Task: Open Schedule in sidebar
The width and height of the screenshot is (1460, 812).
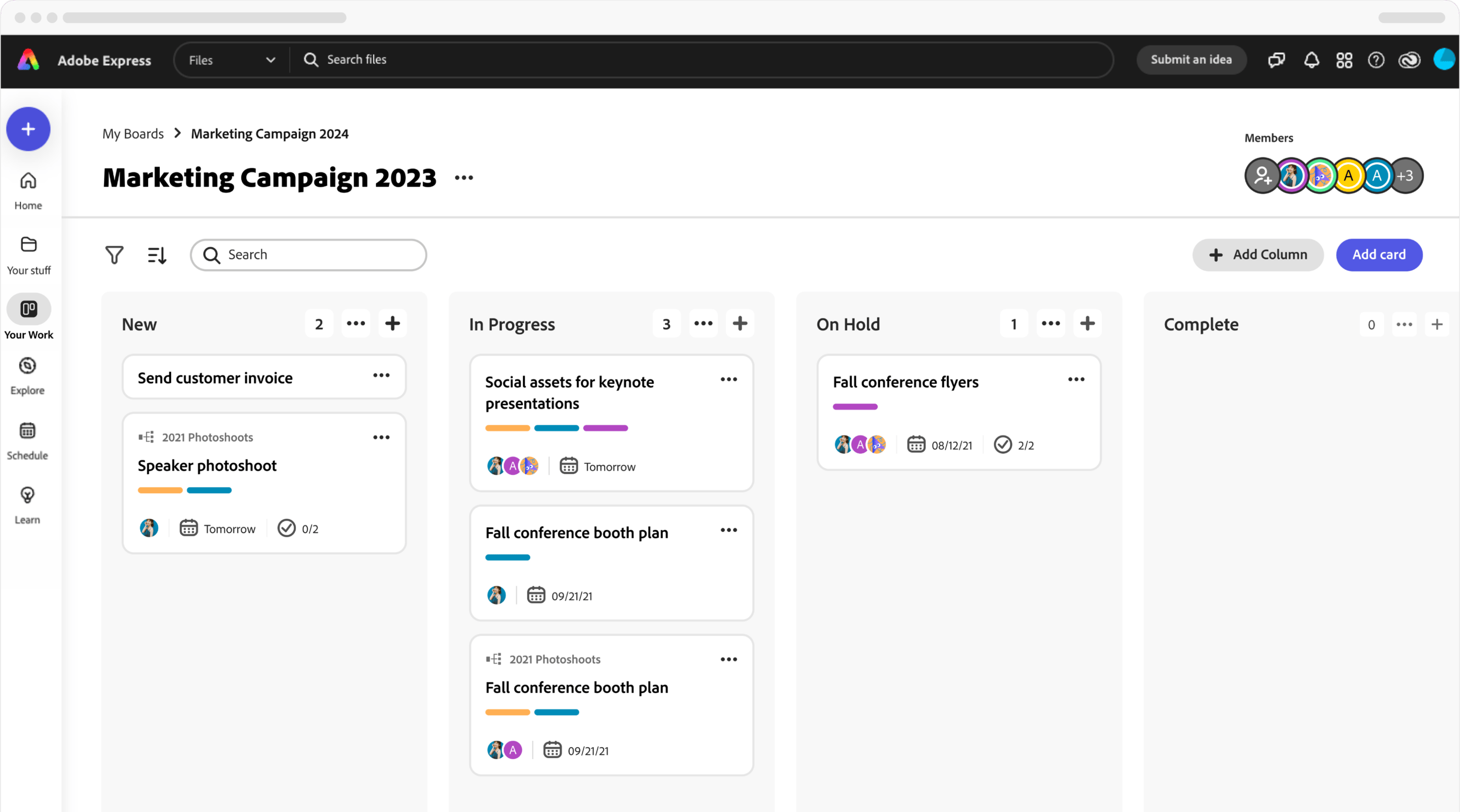Action: click(27, 441)
